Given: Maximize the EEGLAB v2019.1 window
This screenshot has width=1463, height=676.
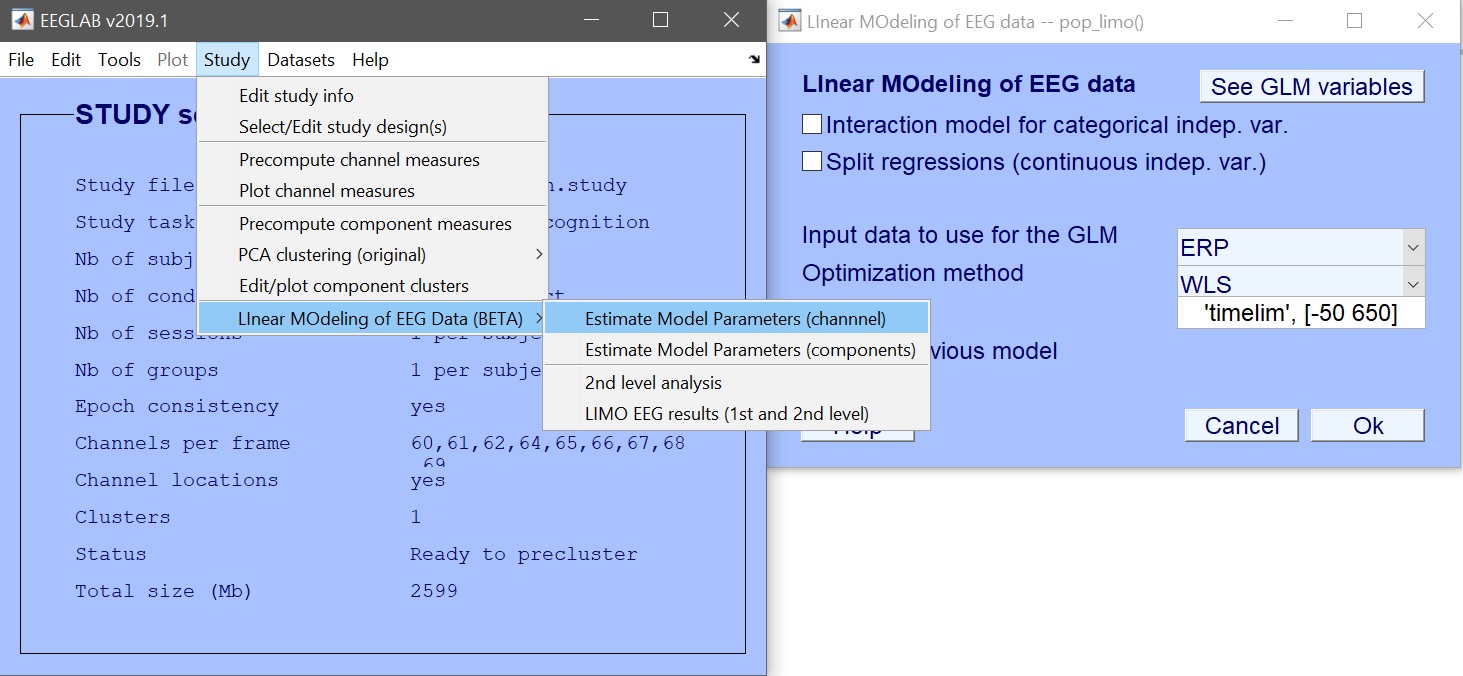Looking at the screenshot, I should click(x=660, y=20).
